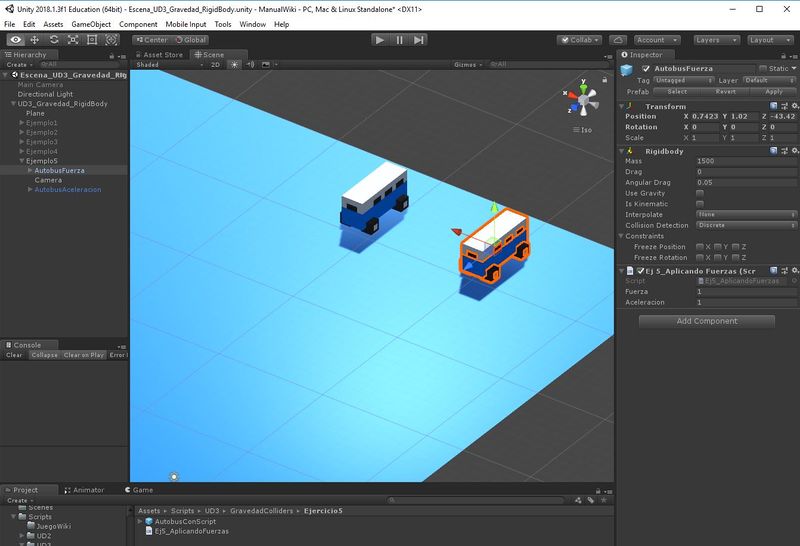Check Freeze Position Z
Screen dimensions: 800x546
click(x=736, y=247)
